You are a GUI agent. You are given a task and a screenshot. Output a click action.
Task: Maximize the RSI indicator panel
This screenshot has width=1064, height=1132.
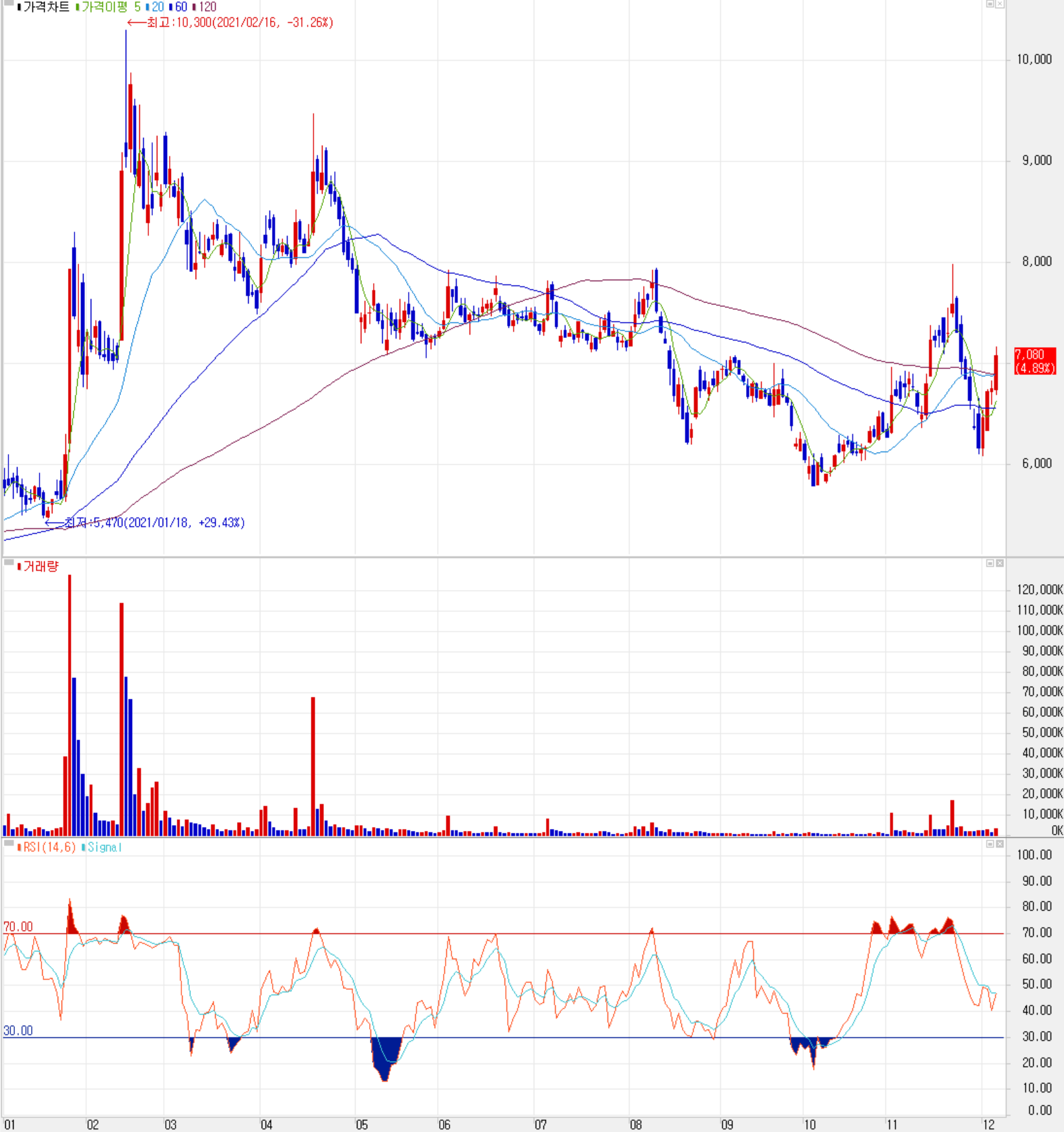click(x=990, y=844)
